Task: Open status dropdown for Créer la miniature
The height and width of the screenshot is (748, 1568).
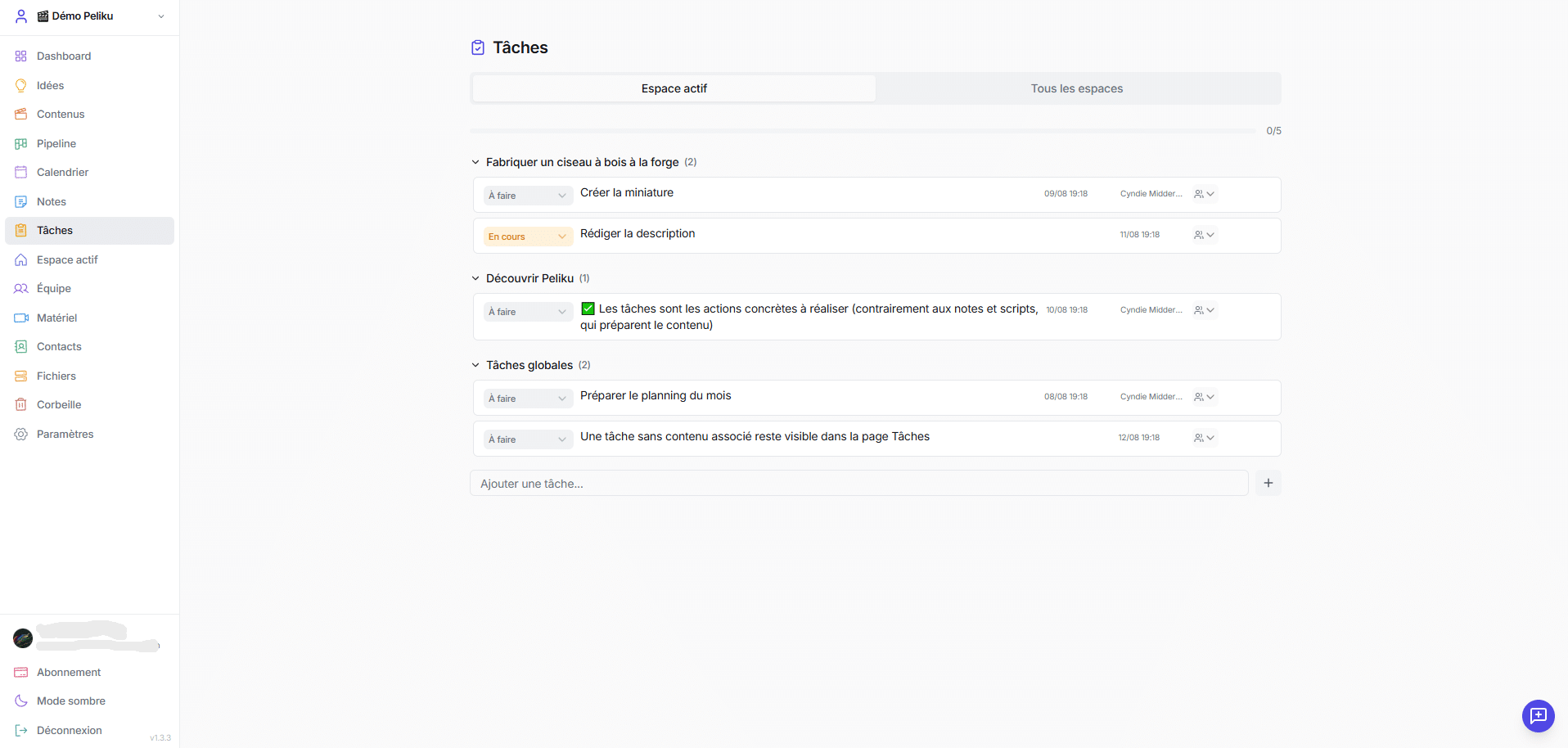Action: click(x=528, y=196)
